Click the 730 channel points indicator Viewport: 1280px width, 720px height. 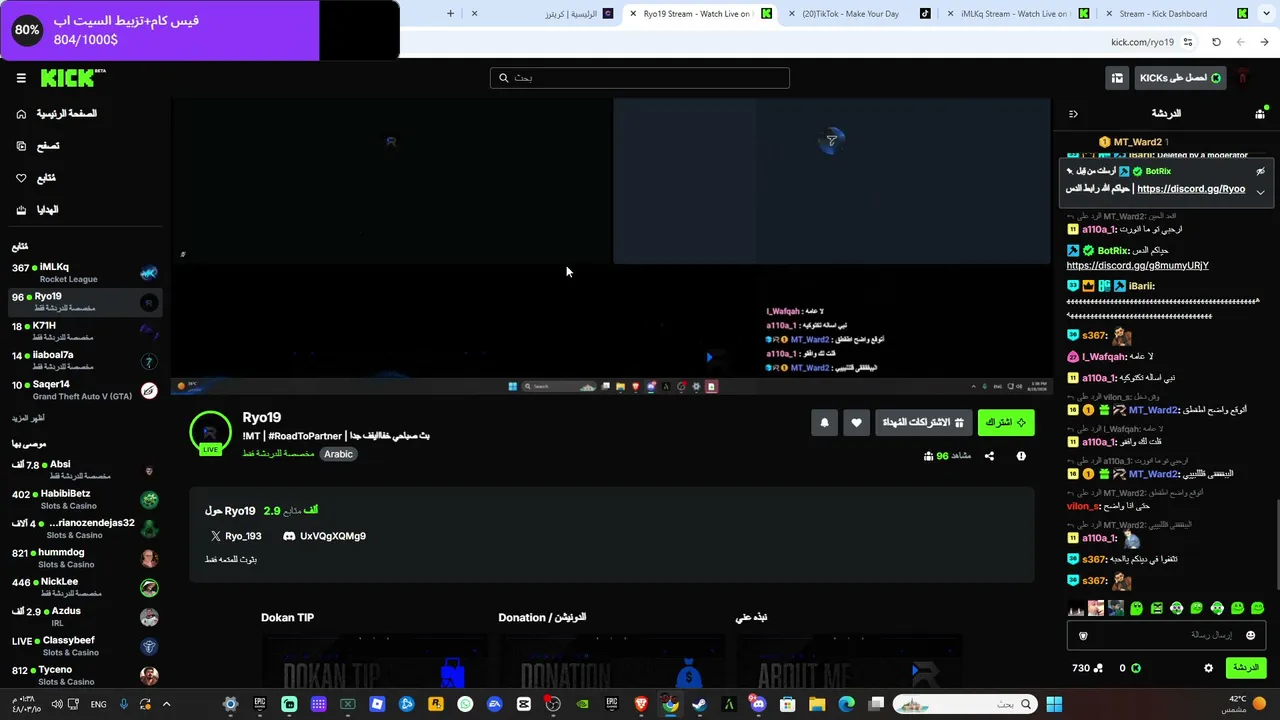click(1087, 668)
